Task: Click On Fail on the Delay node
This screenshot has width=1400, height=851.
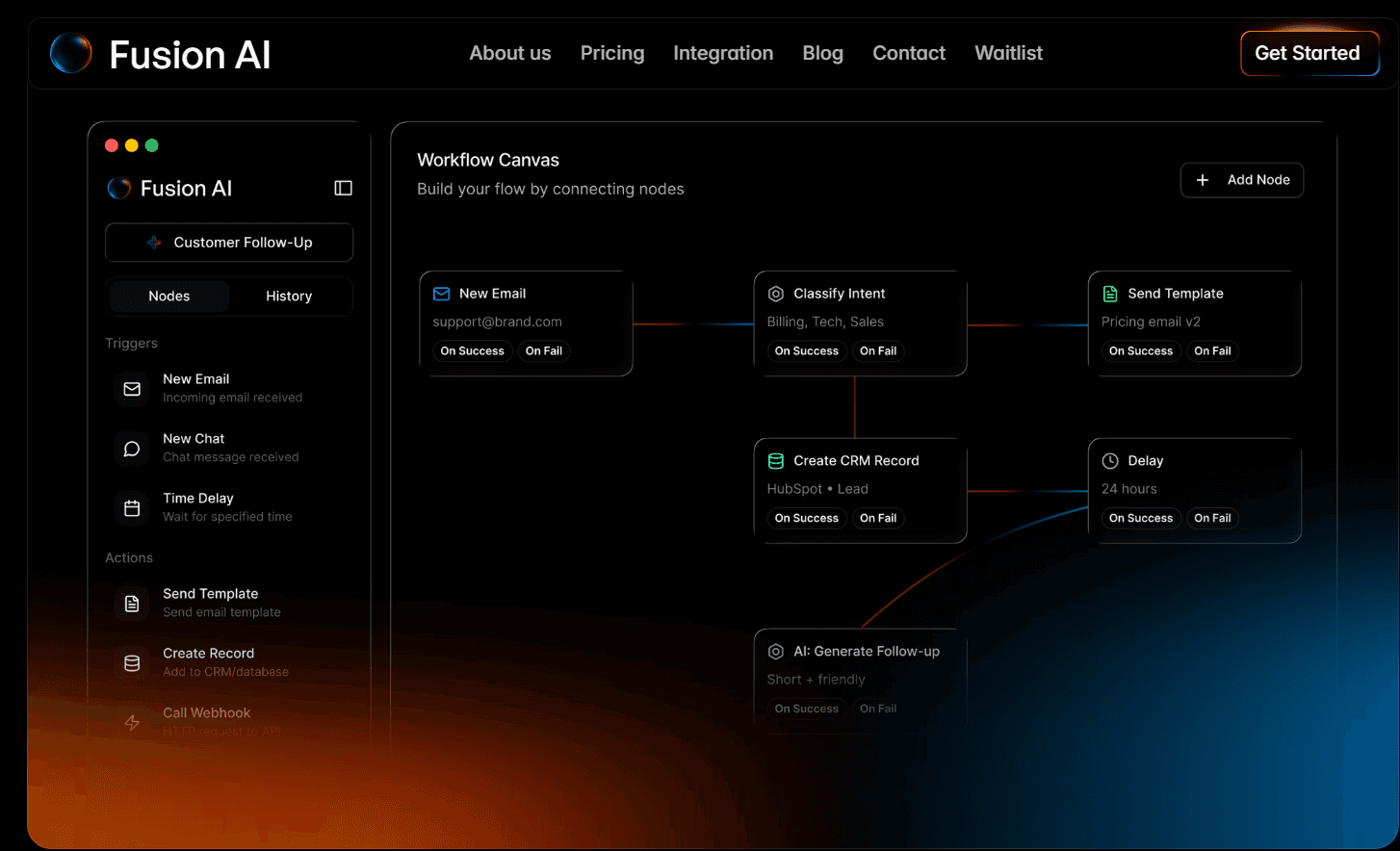Action: click(x=1212, y=519)
